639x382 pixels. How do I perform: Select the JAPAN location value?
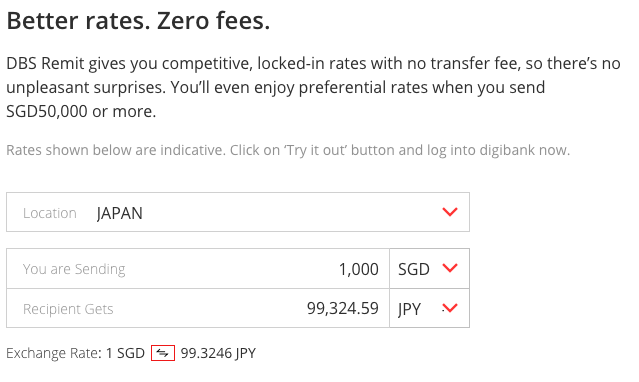click(x=119, y=213)
